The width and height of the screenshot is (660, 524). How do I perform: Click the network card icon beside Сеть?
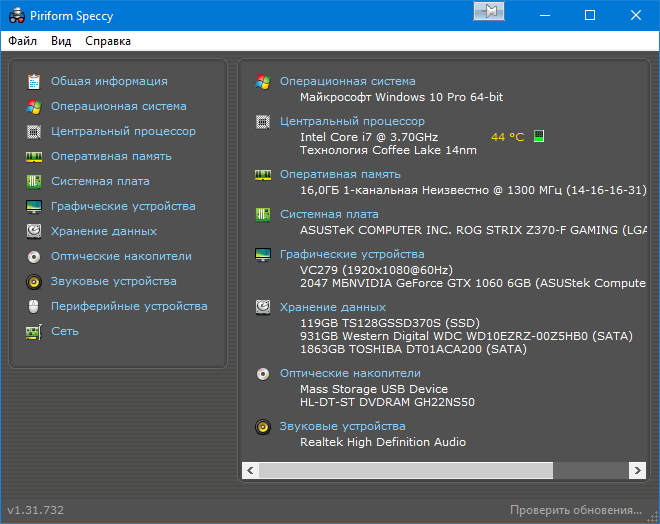[34, 332]
